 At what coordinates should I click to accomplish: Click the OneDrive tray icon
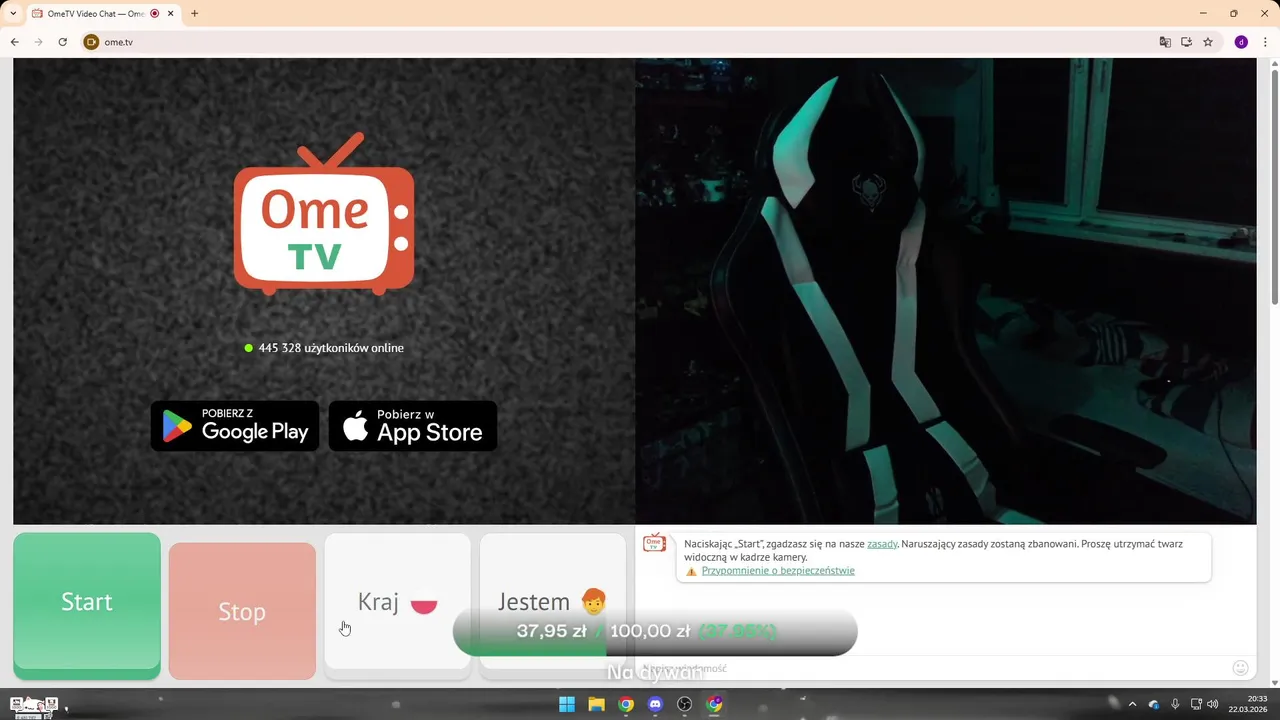click(1154, 704)
